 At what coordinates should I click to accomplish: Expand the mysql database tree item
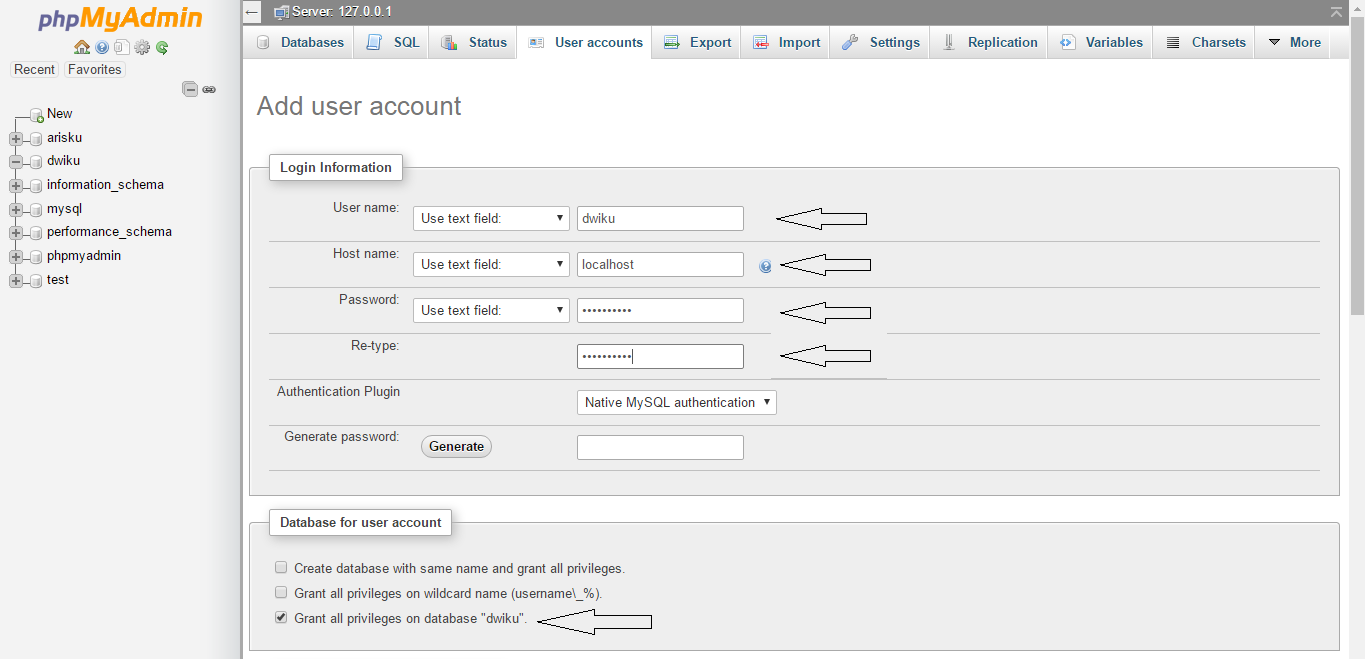coord(14,208)
